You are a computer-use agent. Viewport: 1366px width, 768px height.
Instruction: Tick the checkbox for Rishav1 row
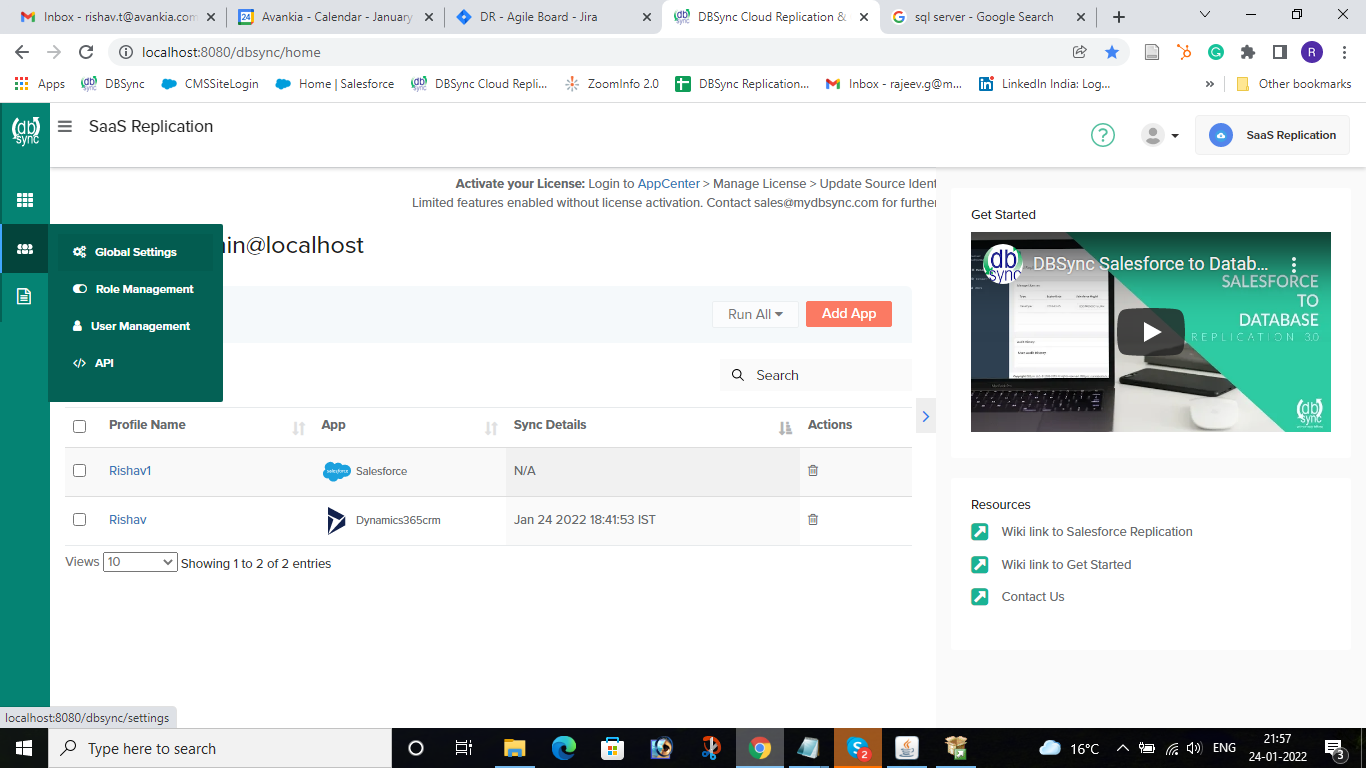point(80,471)
